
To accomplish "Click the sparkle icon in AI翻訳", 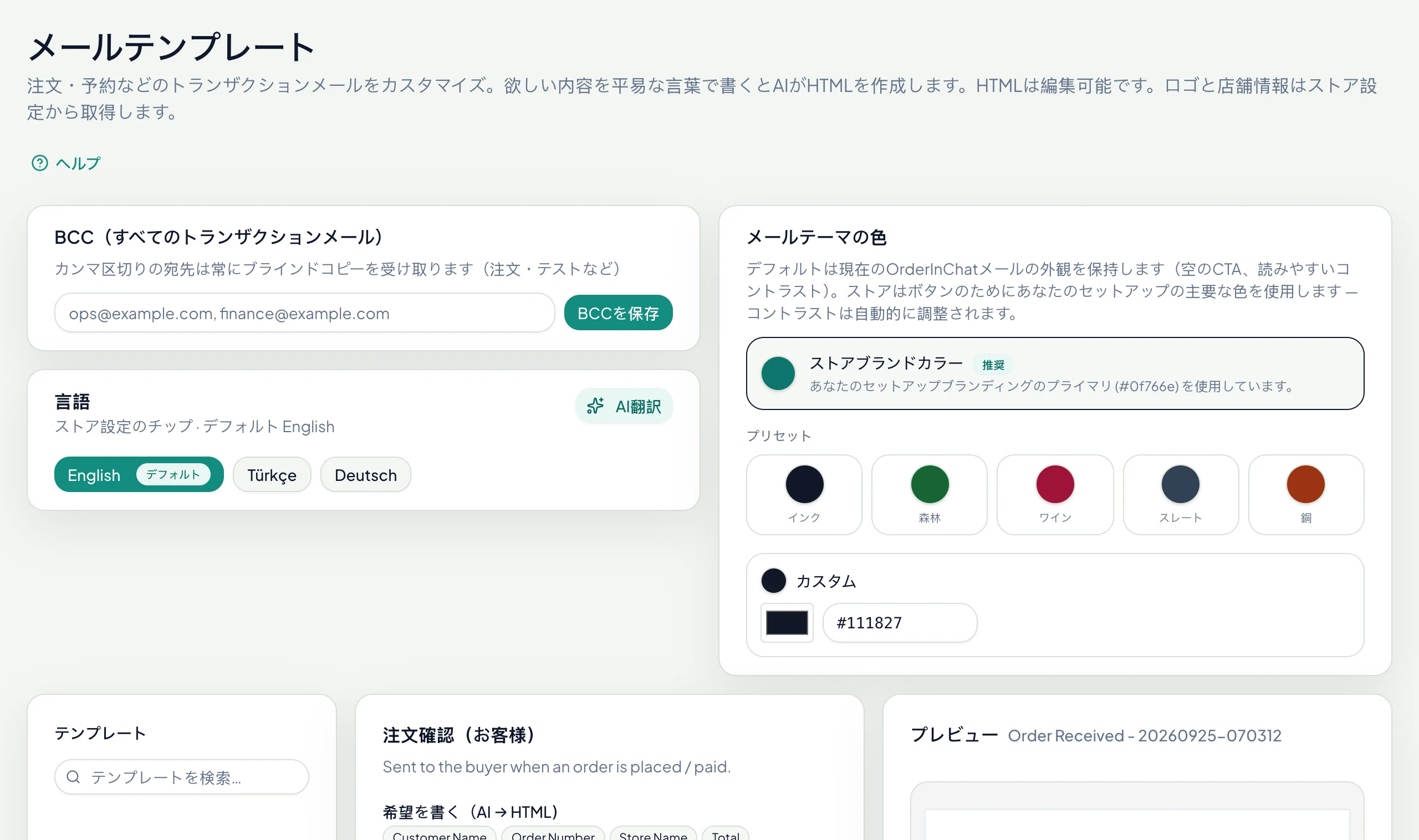I will point(595,406).
